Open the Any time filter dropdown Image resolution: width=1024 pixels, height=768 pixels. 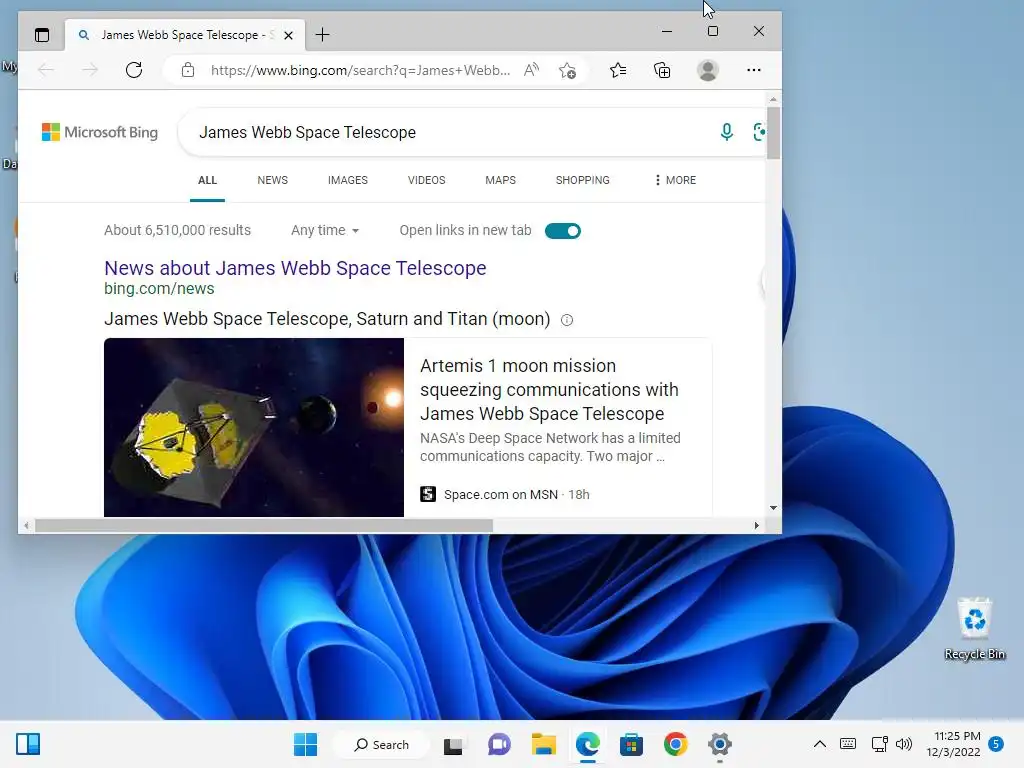coord(325,231)
